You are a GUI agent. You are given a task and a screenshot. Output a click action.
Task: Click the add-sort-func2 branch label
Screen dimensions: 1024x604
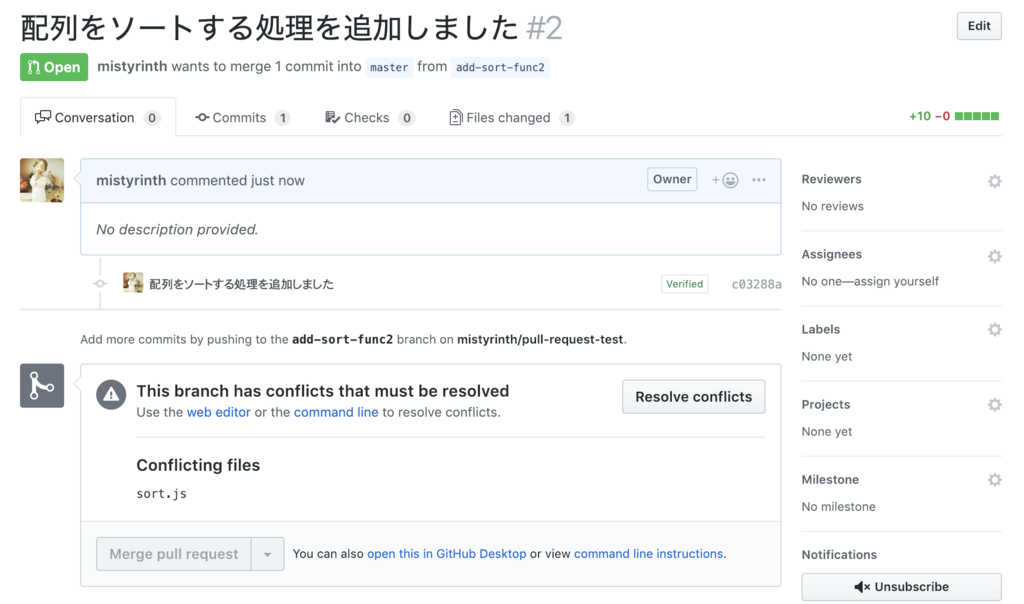[500, 67]
